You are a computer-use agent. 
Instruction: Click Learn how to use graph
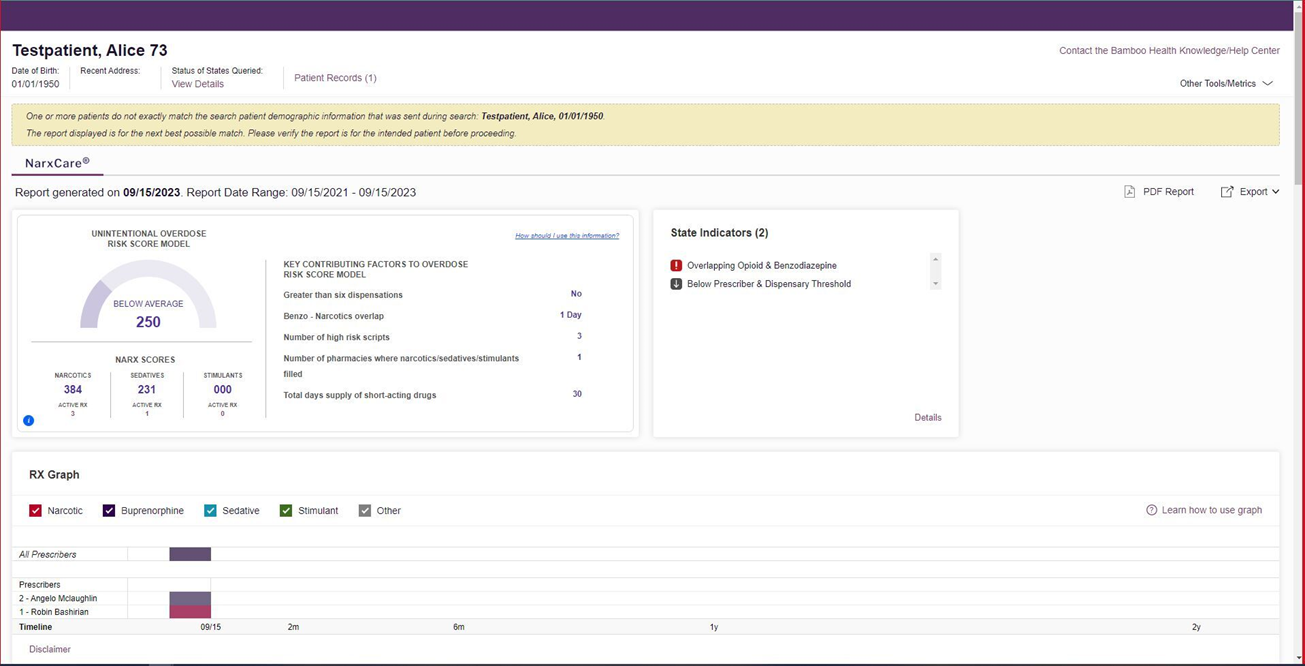pos(1211,510)
